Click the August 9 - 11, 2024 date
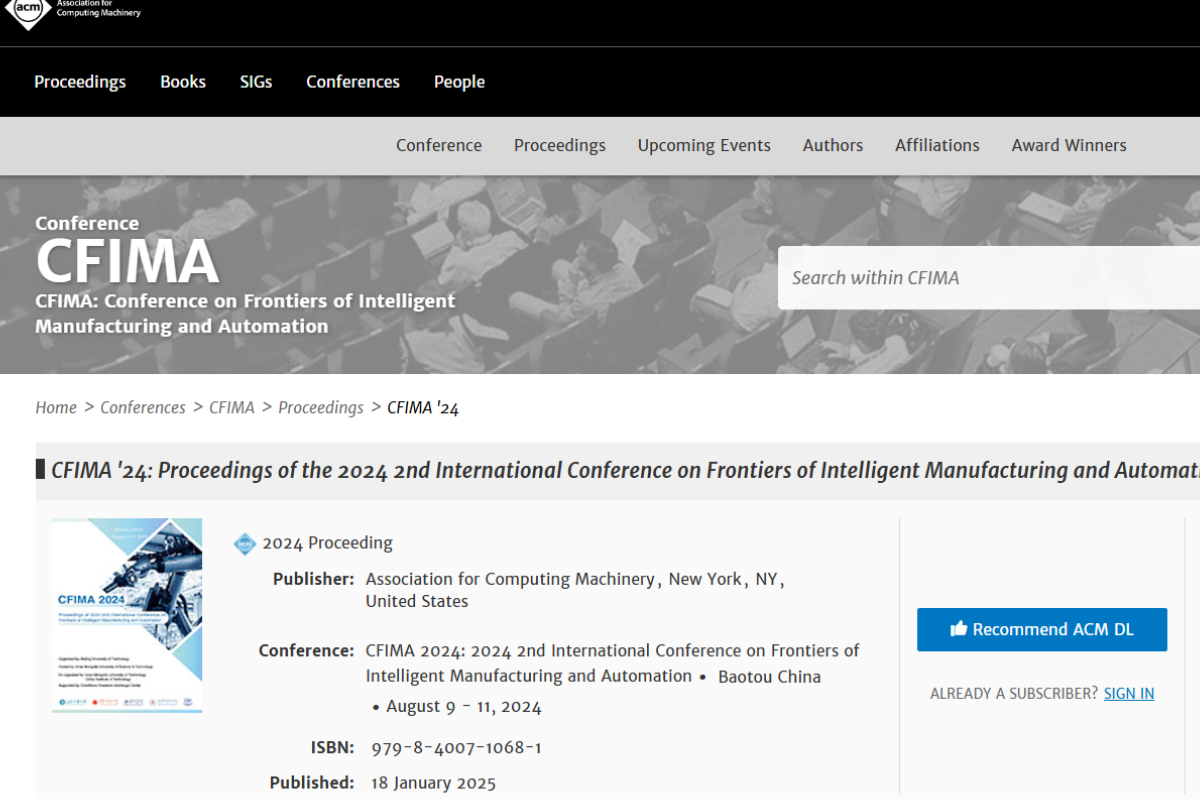 [464, 706]
